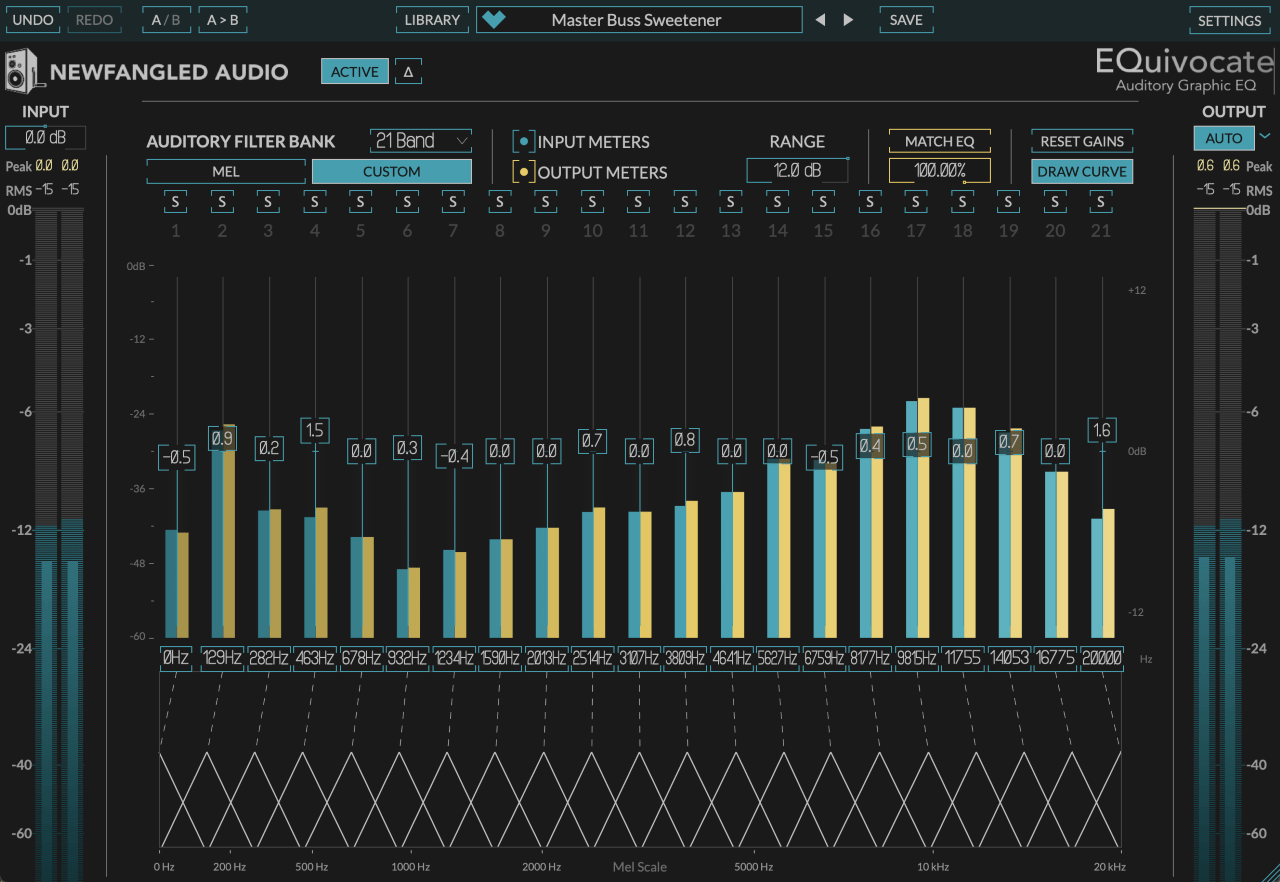Click the RESET GAINS button
1280x882 pixels.
tap(1081, 141)
